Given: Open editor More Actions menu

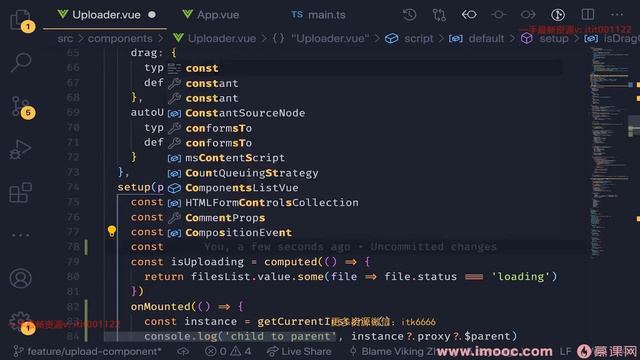Looking at the screenshot, I should (x=617, y=15).
